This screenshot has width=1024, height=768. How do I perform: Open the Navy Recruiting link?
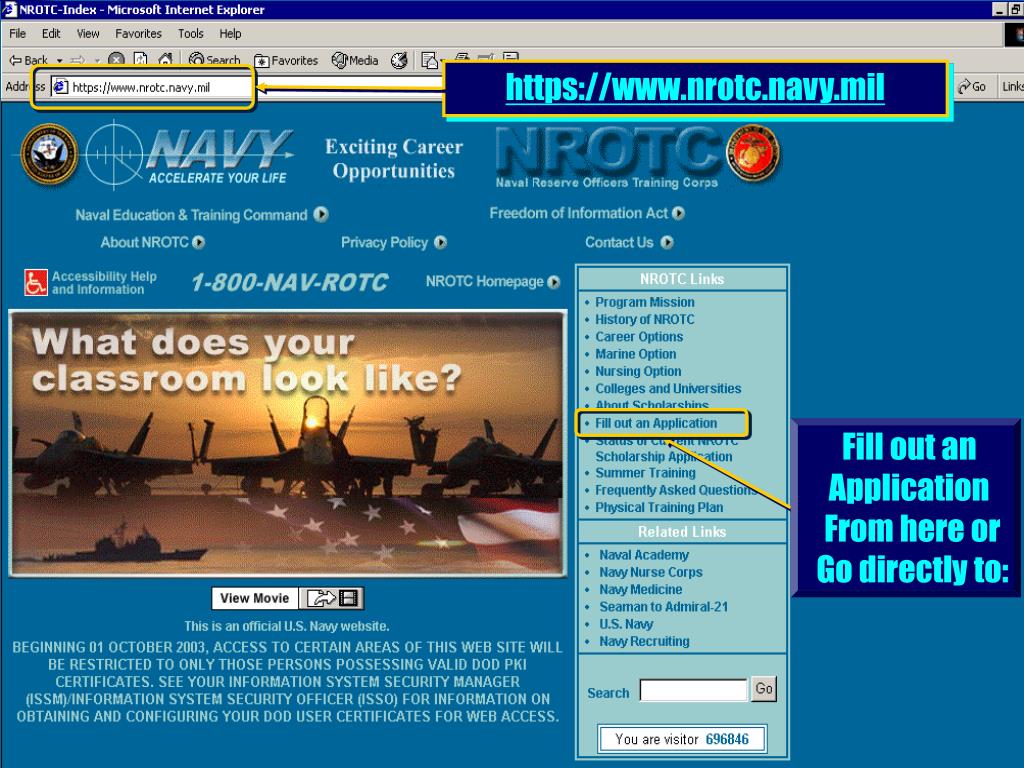[644, 641]
